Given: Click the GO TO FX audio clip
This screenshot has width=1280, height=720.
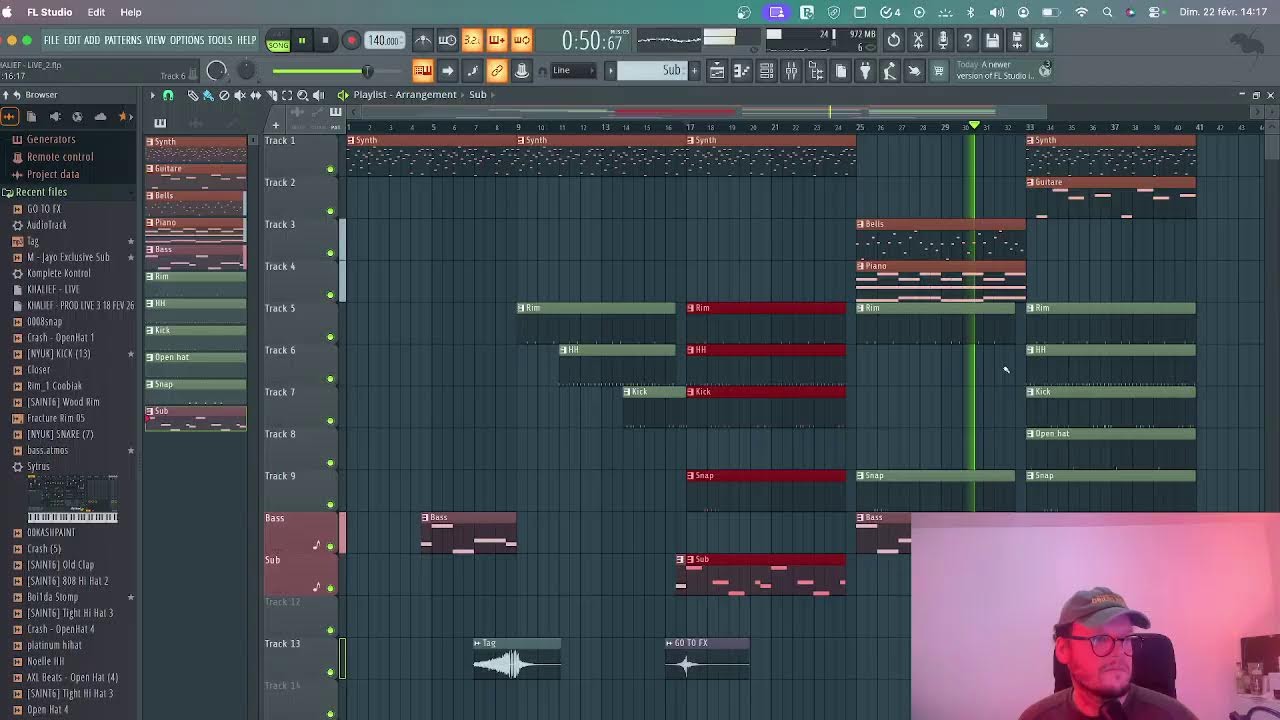Looking at the screenshot, I should (707, 659).
